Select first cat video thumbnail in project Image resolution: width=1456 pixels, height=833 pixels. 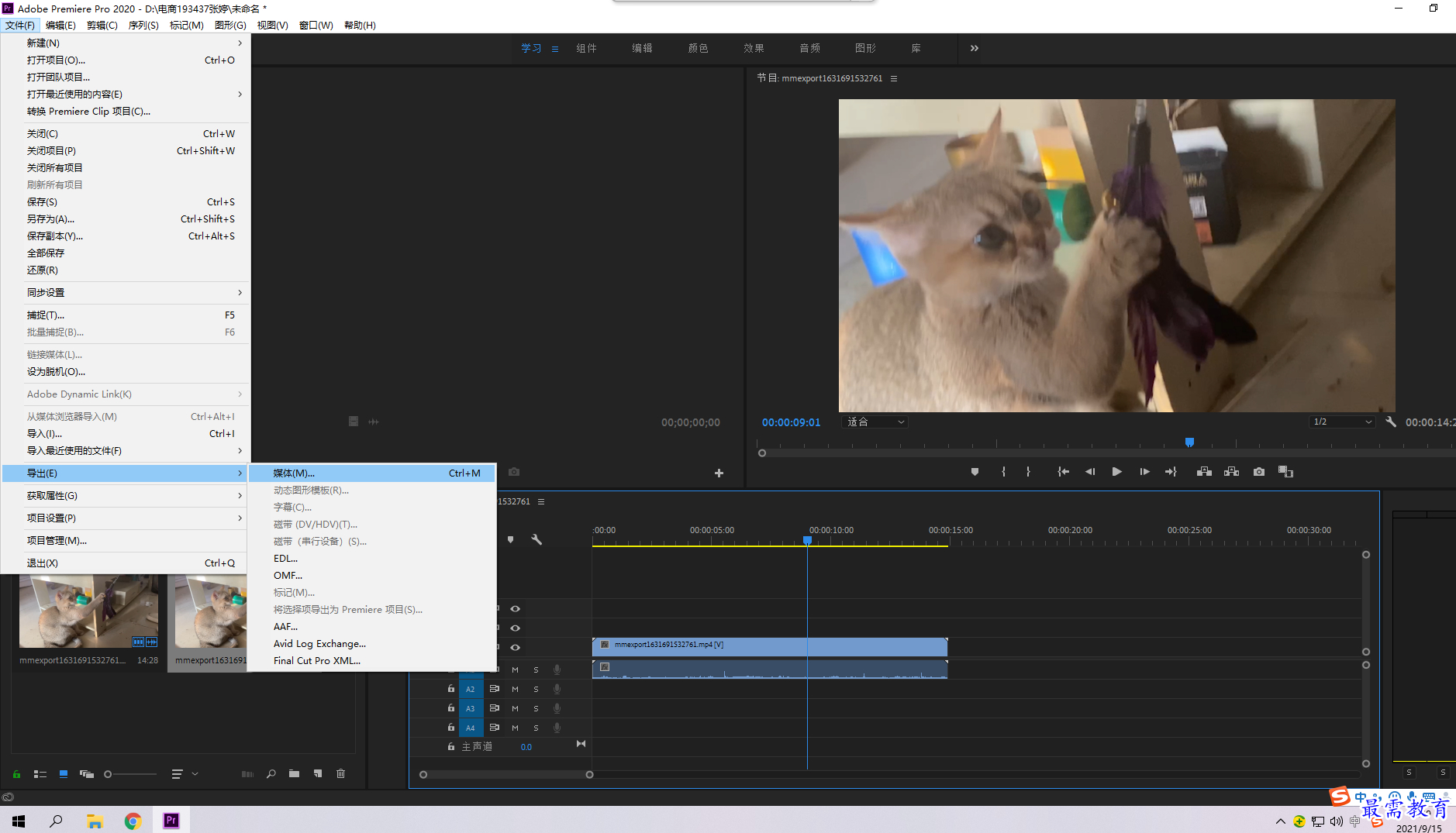(88, 611)
